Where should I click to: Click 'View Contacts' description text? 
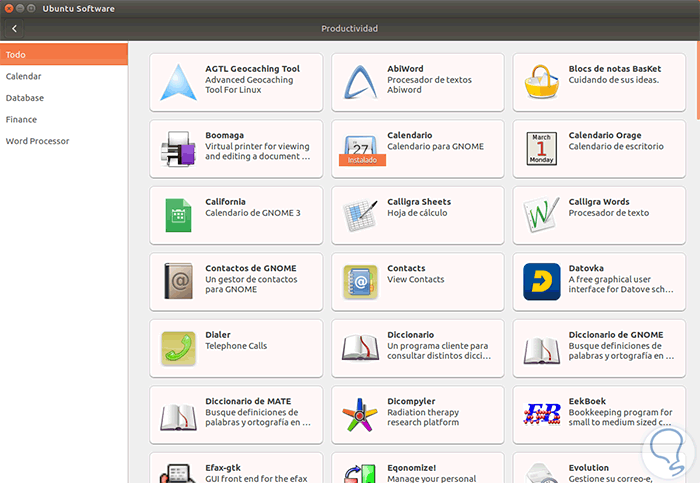coord(416,279)
